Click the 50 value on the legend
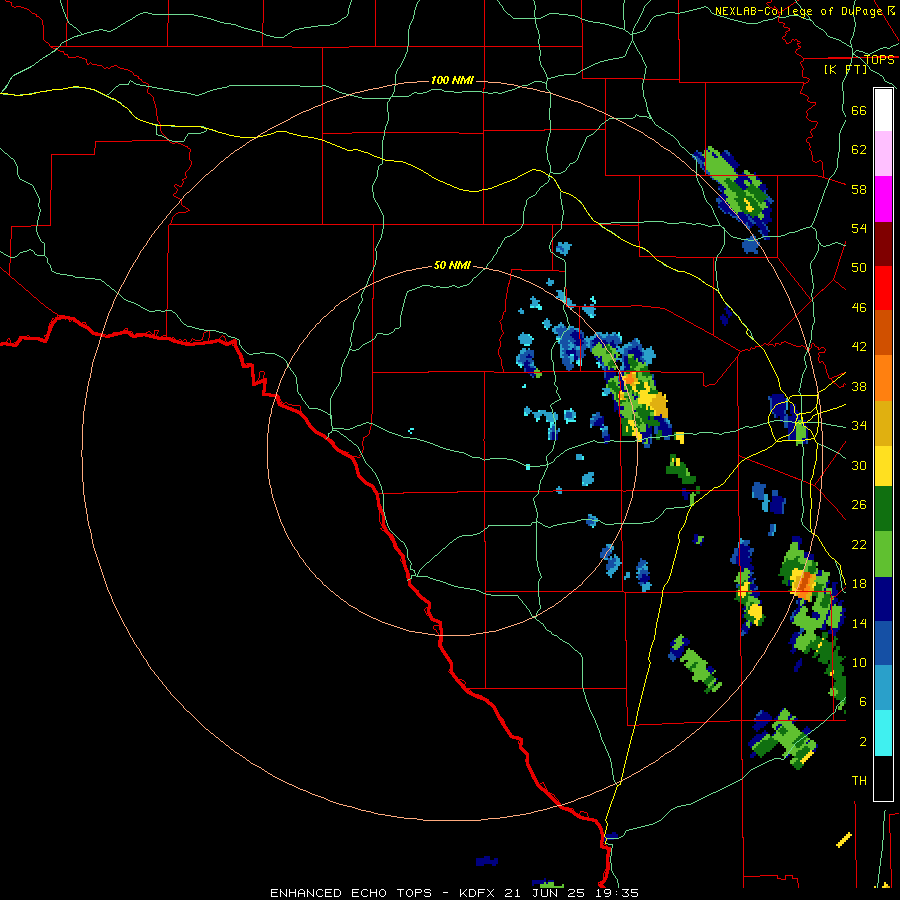 pos(859,268)
